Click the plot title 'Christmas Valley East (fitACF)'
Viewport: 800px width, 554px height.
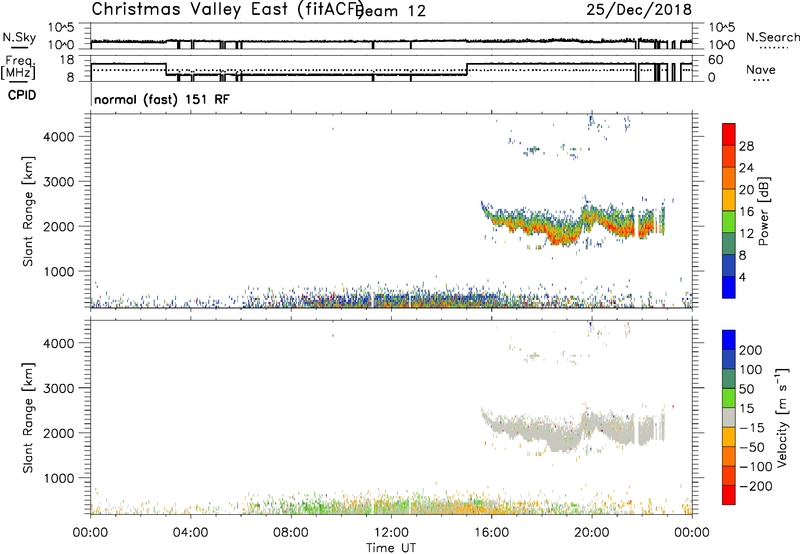pos(227,9)
